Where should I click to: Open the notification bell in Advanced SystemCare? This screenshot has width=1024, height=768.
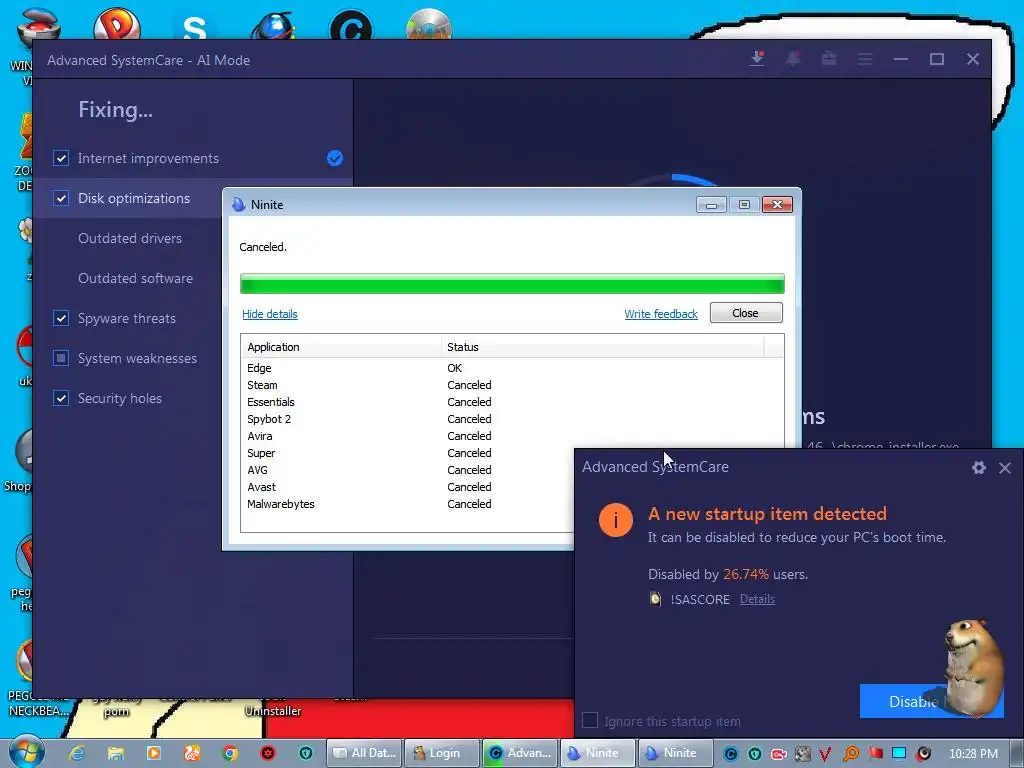pyautogui.click(x=793, y=59)
